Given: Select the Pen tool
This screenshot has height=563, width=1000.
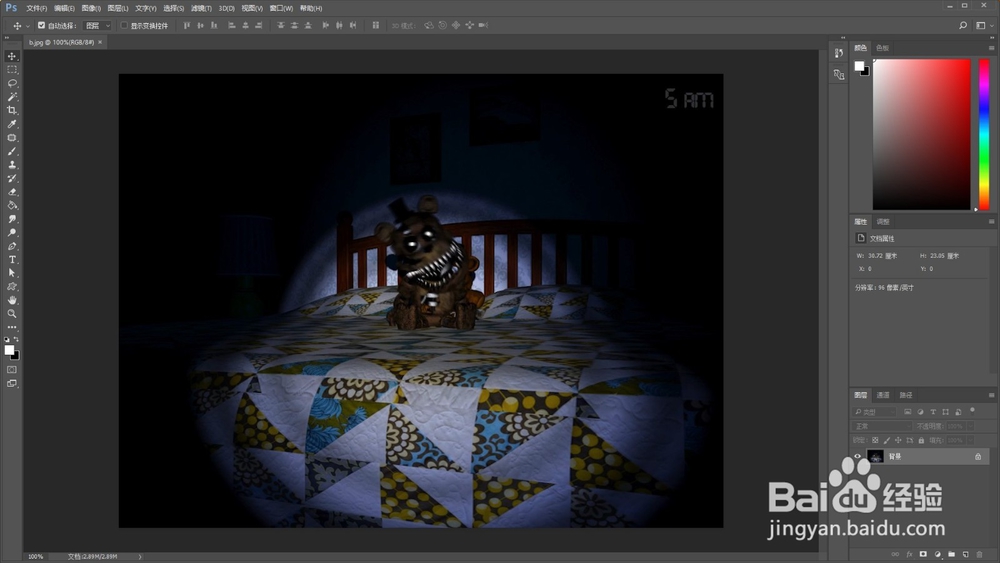Looking at the screenshot, I should (11, 246).
